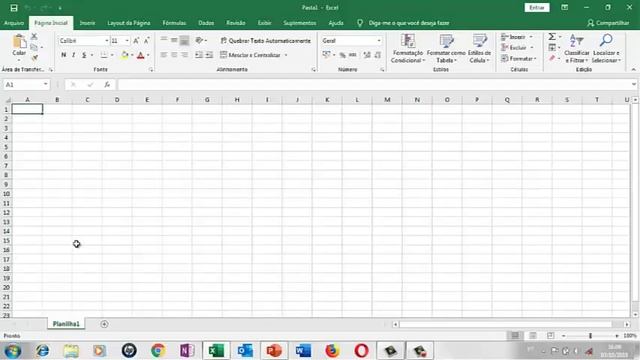Open Formatação Condicional menu

point(408,49)
